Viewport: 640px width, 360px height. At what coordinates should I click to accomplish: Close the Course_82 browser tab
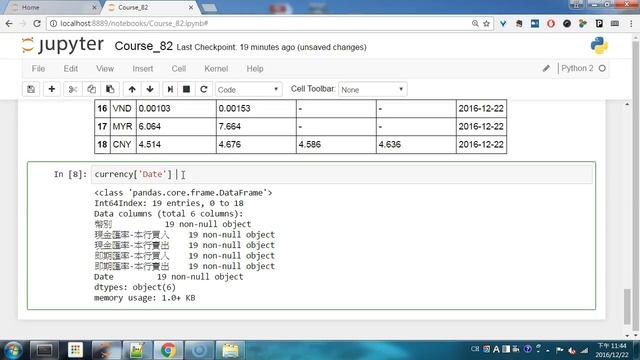(x=191, y=7)
